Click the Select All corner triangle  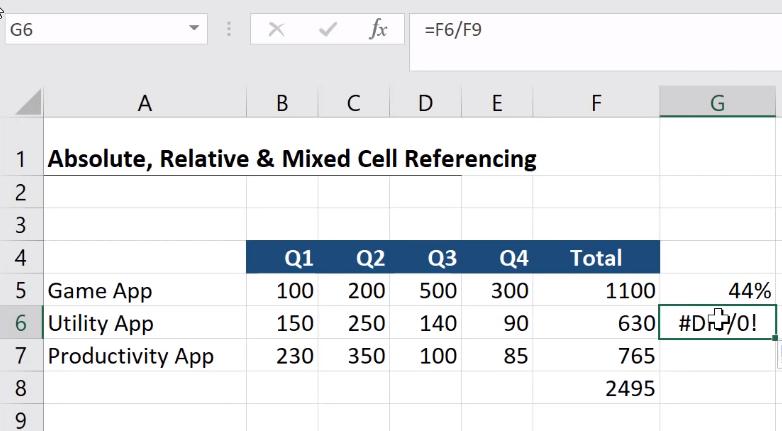(27, 102)
